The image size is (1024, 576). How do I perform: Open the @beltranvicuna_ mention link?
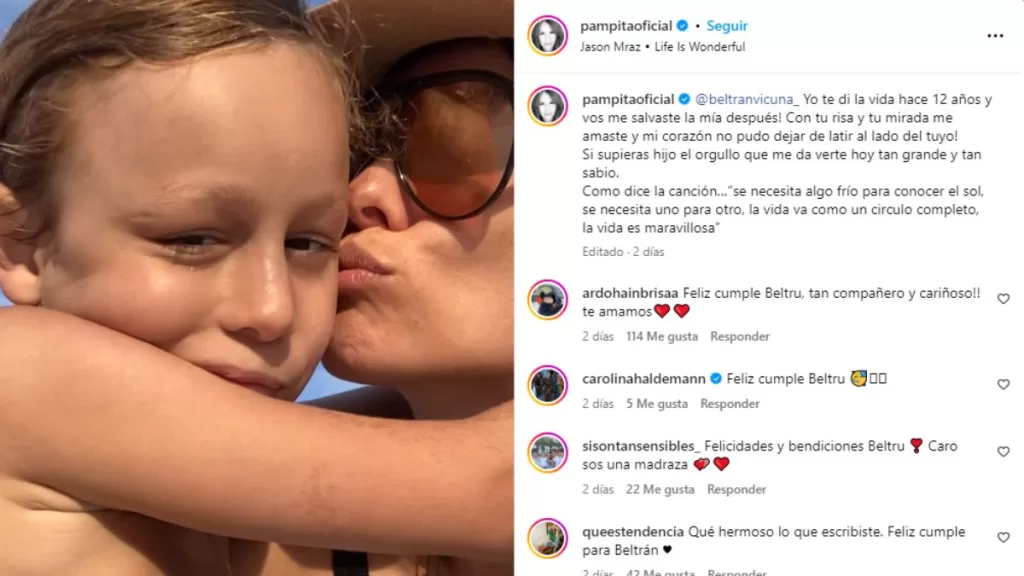(x=746, y=99)
